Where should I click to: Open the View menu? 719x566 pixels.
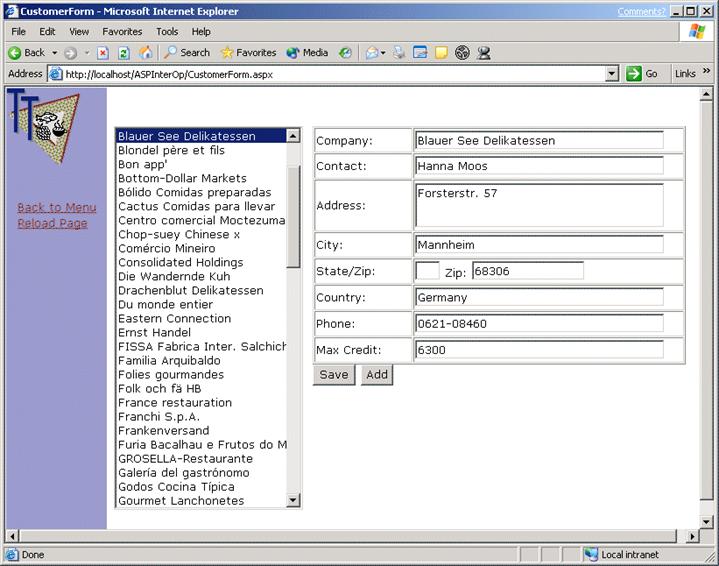pos(79,32)
